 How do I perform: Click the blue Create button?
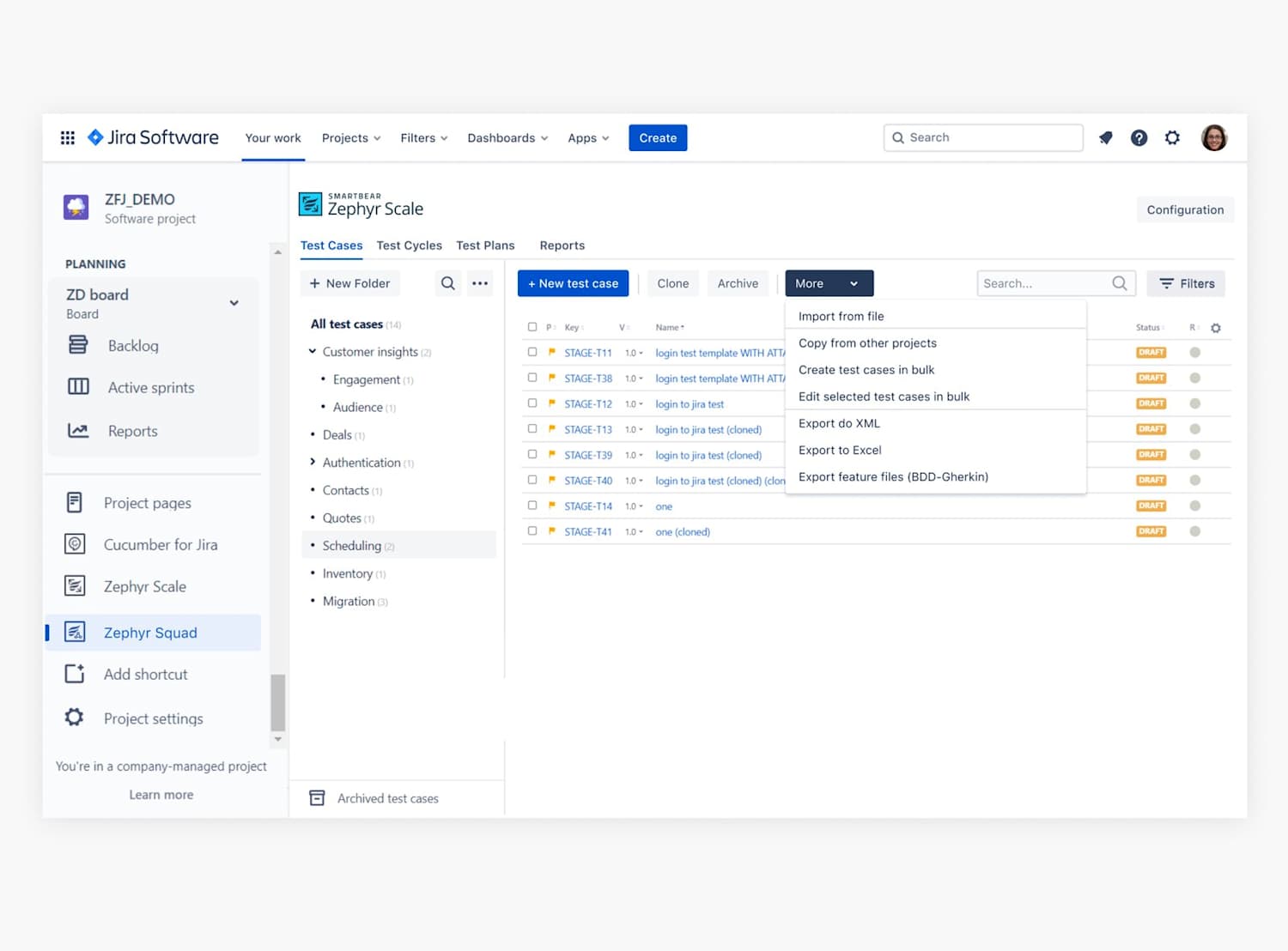pyautogui.click(x=658, y=138)
